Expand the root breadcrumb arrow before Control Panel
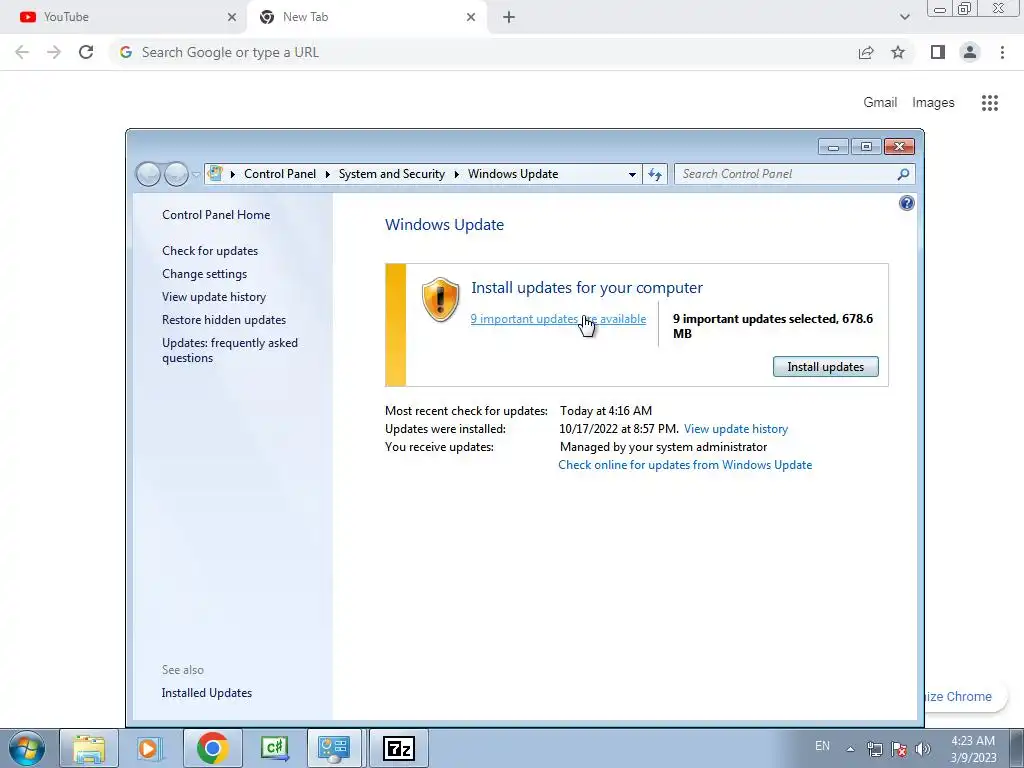 click(x=232, y=174)
